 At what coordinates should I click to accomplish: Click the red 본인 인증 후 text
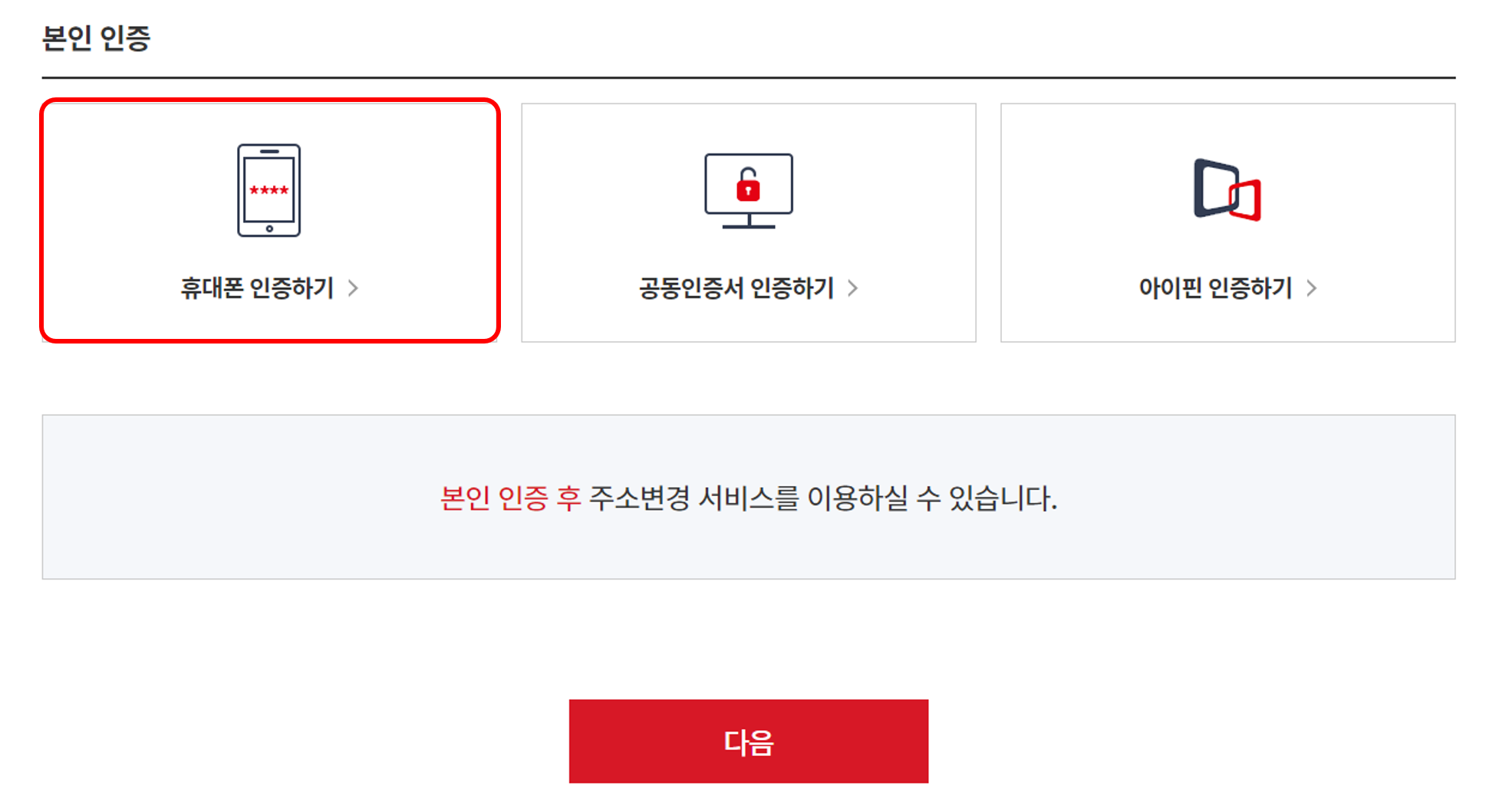point(511,498)
